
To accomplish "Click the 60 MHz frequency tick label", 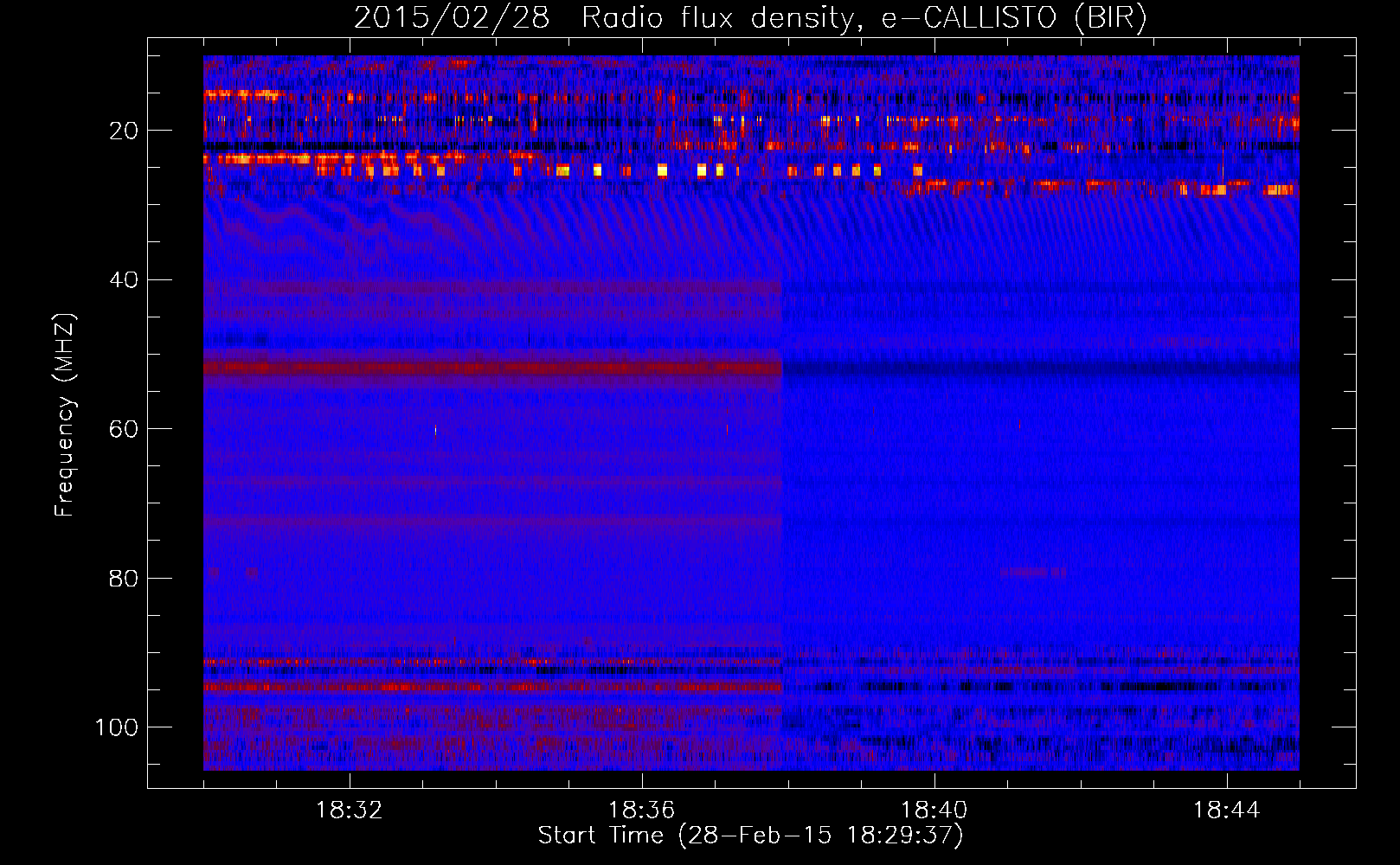I will click(x=124, y=429).
